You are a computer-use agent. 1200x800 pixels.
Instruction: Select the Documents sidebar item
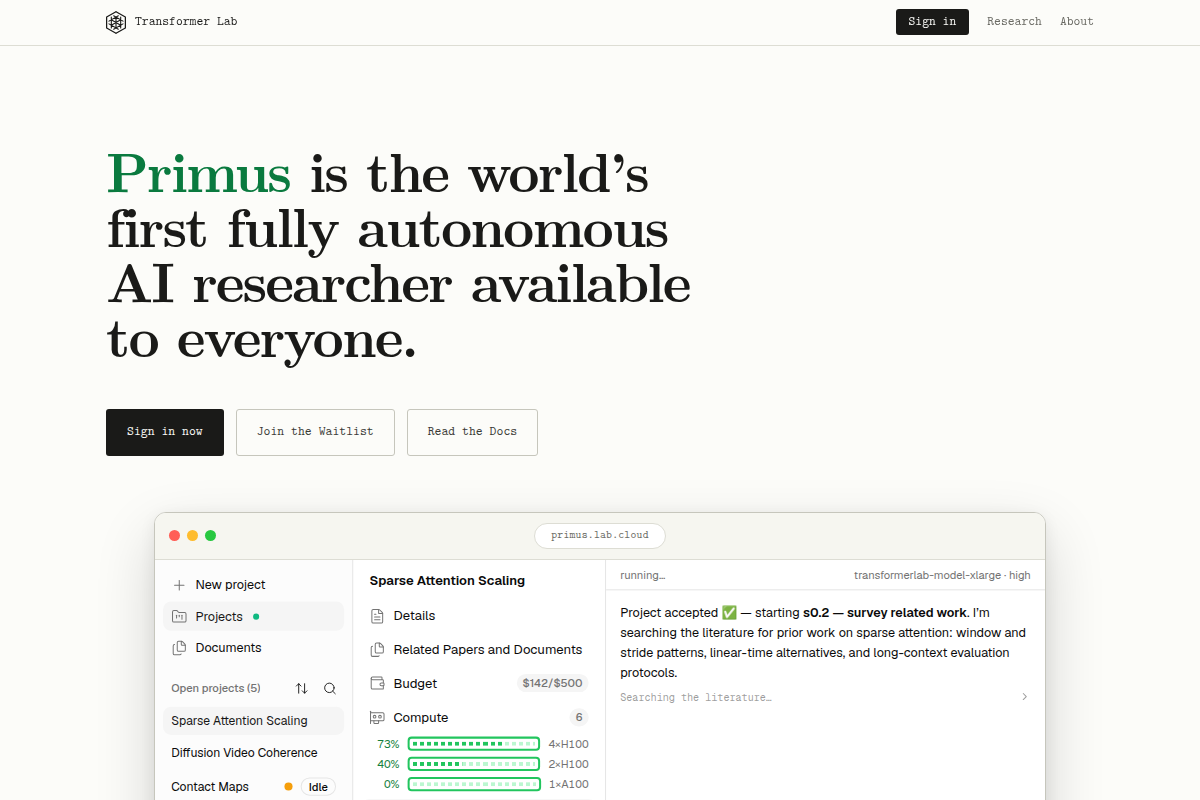pyautogui.click(x=253, y=648)
